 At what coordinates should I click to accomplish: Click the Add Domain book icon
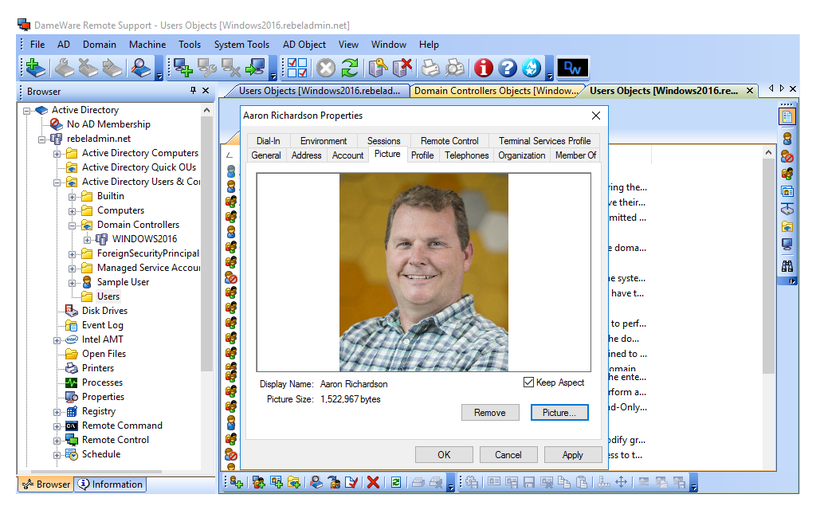pyautogui.click(x=35, y=68)
